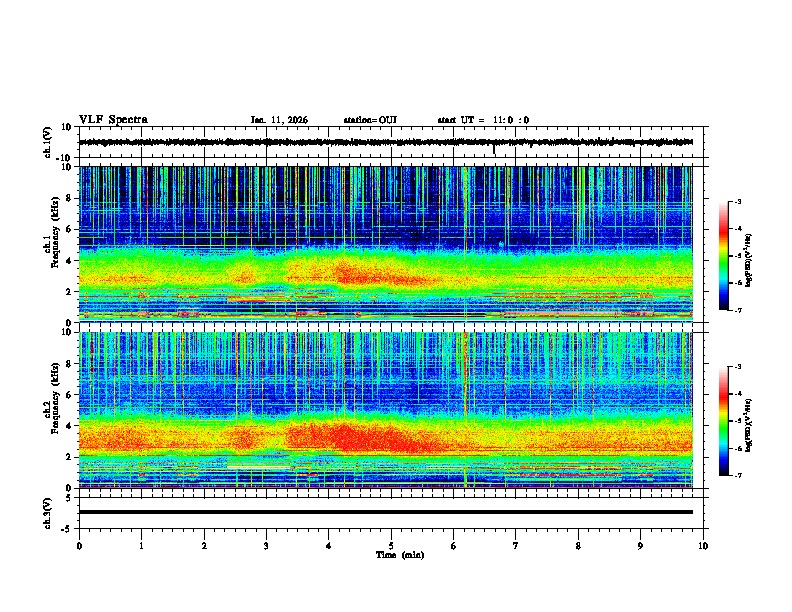Click the ch.1 "Frequency (kHz)" axis label
Viewport: 792px width, 612px height.
click(56, 232)
